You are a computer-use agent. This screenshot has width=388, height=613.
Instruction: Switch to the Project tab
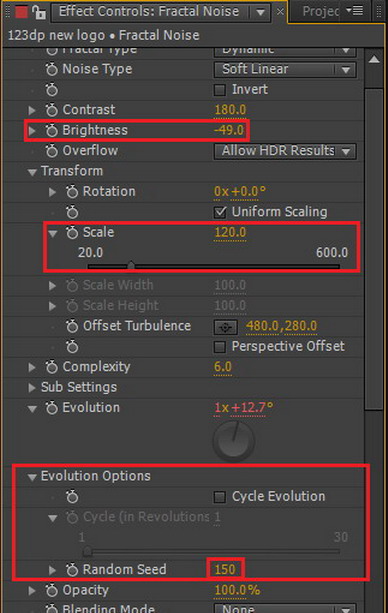(320, 11)
